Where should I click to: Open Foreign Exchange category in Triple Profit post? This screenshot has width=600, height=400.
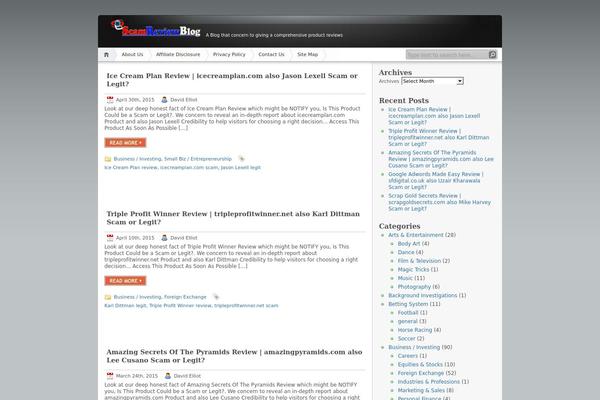click(x=185, y=297)
